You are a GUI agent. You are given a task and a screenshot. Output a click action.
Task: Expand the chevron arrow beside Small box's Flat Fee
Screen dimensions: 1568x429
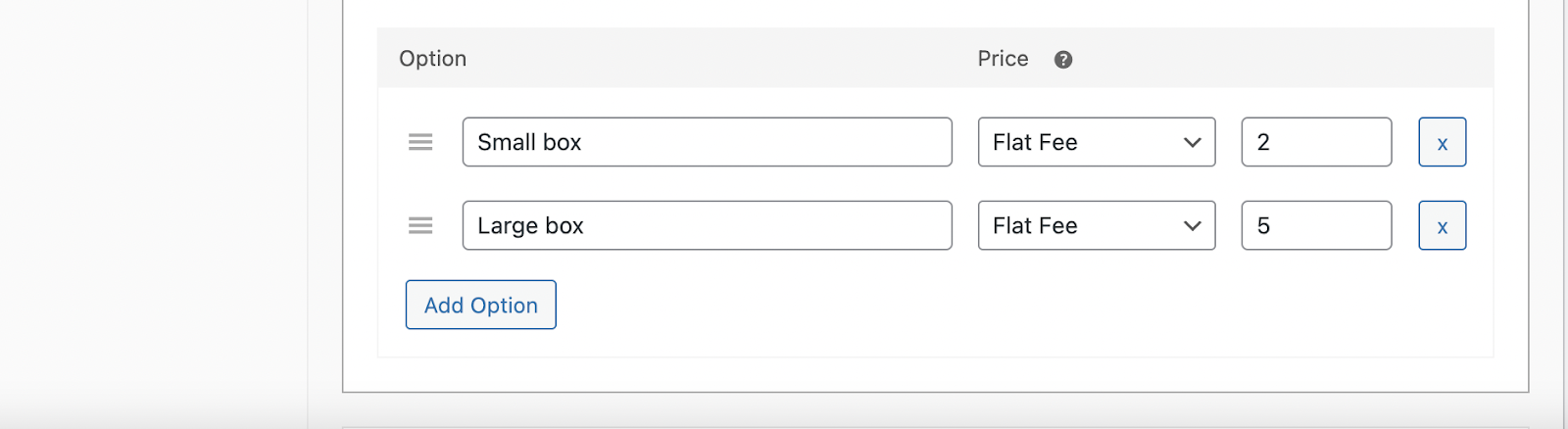click(x=1193, y=142)
